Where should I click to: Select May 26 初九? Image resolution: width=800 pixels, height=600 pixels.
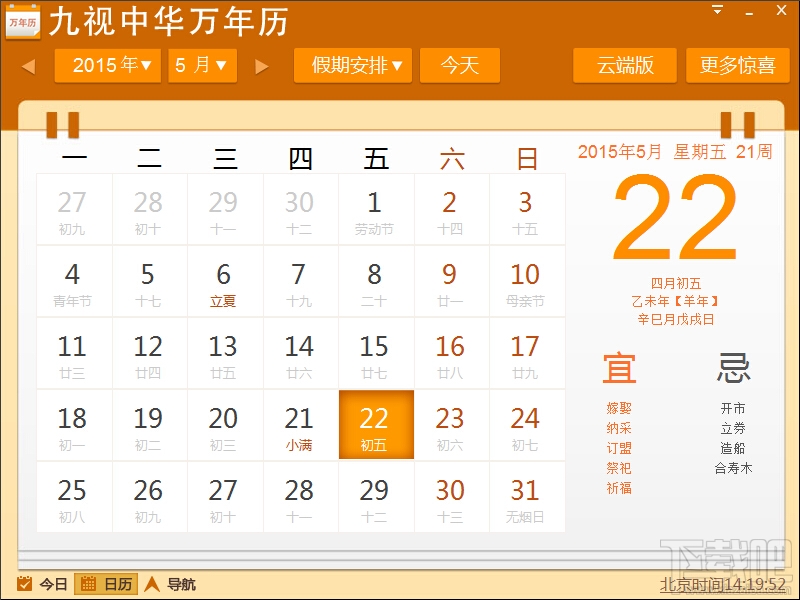149,497
